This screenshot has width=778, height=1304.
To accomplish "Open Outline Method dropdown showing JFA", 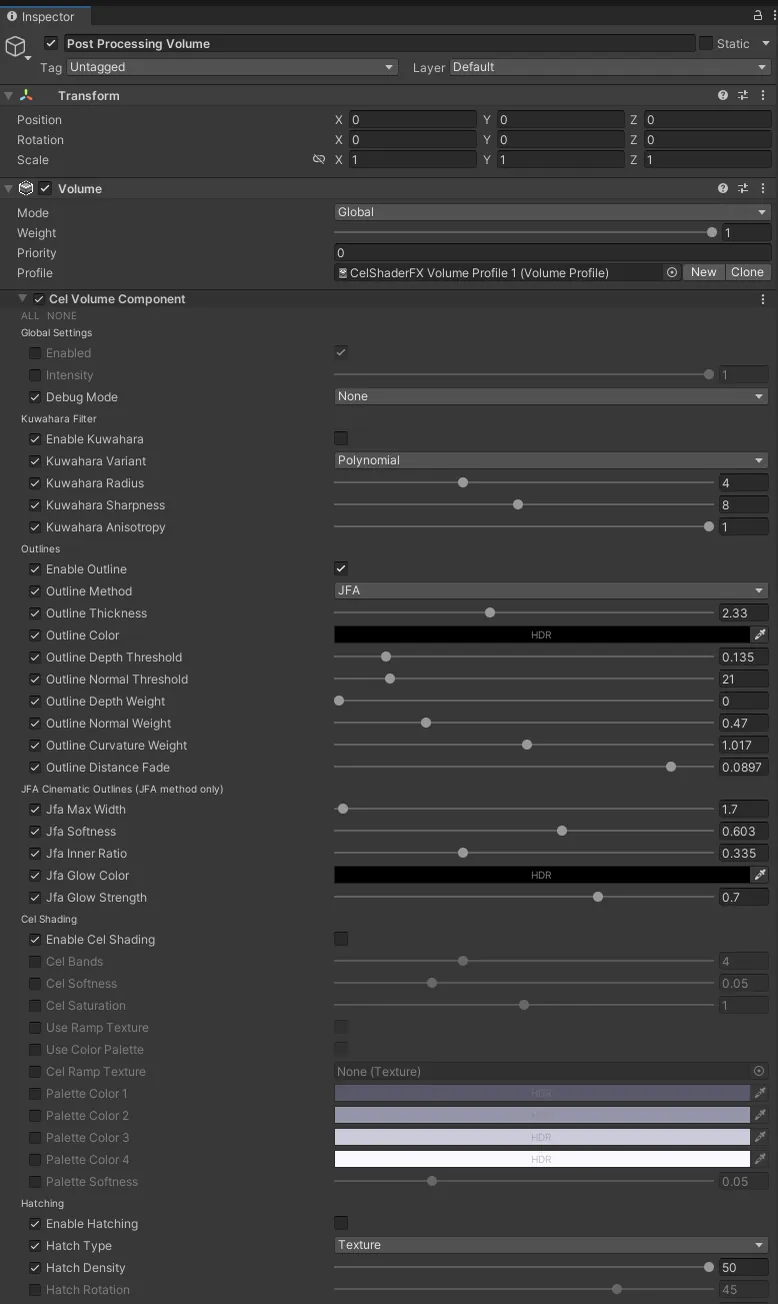I will tap(551, 590).
